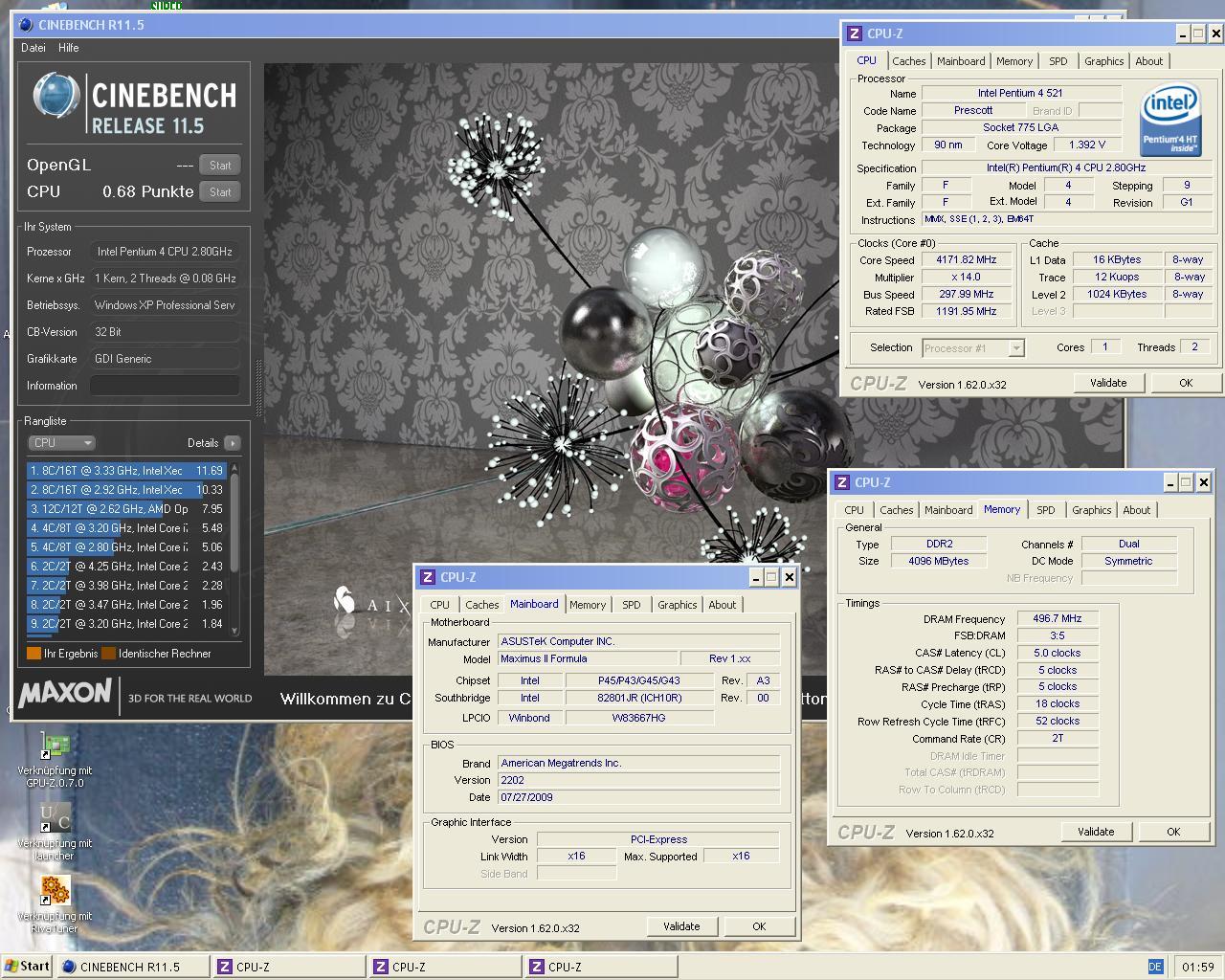The image size is (1225, 980).
Task: Select ranking row 12C/12T @ 2.62 GHz AMD
Action: (126, 509)
